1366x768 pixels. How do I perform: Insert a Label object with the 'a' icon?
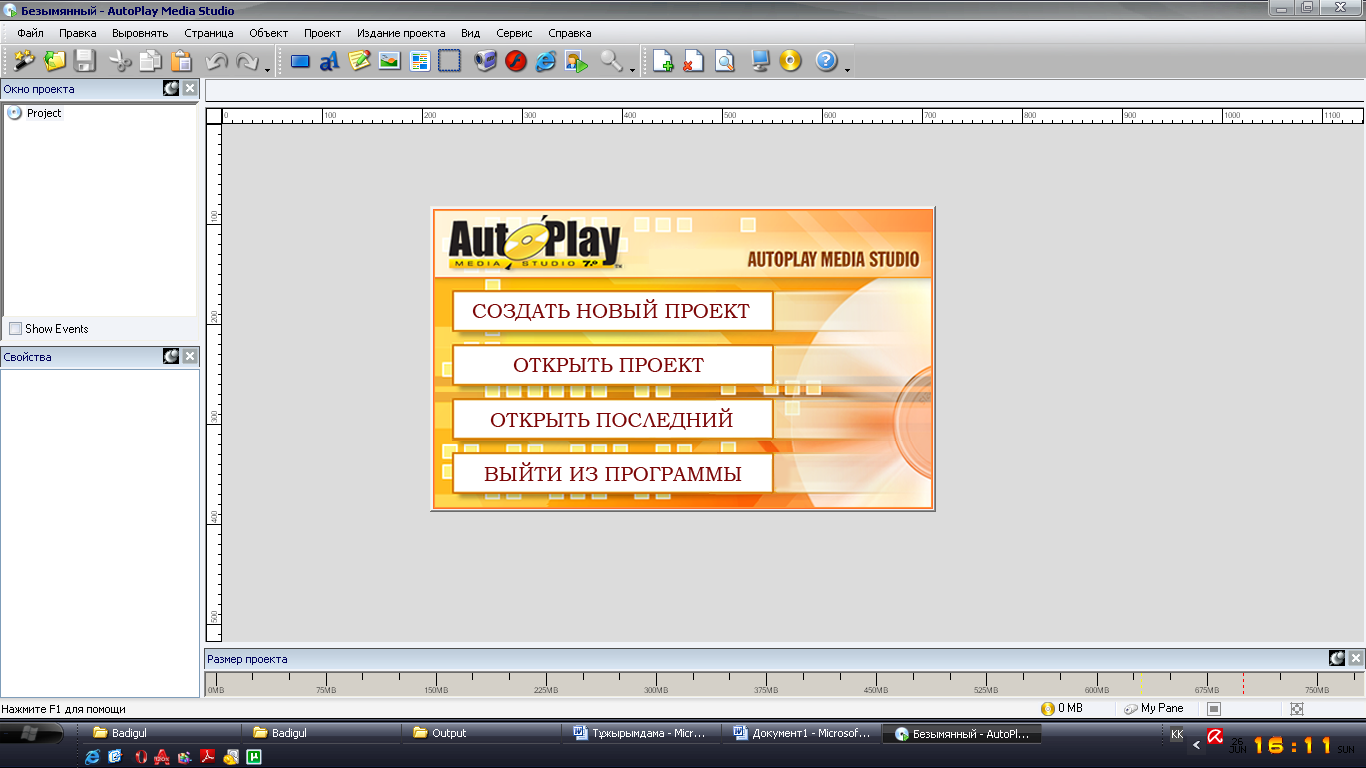330,61
